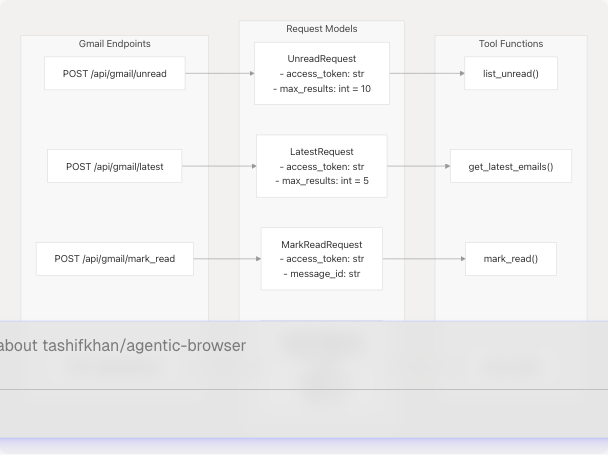Click the POST /api/gmail/unread endpoint node
This screenshot has height=455, width=608.
[x=115, y=73]
